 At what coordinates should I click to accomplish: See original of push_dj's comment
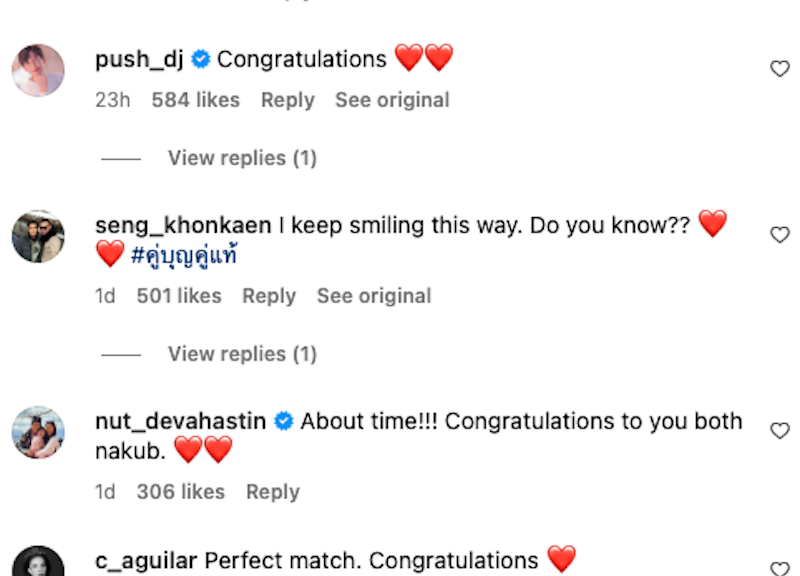(392, 100)
